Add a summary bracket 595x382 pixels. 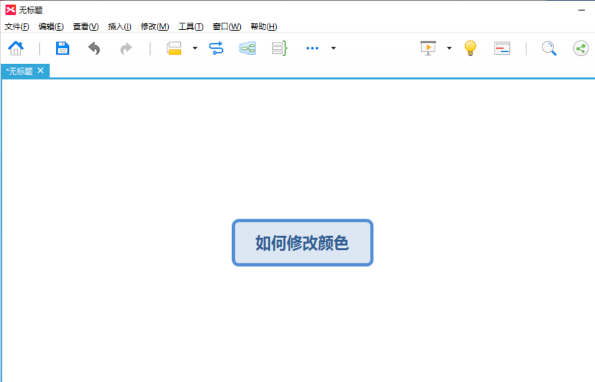(x=280, y=48)
